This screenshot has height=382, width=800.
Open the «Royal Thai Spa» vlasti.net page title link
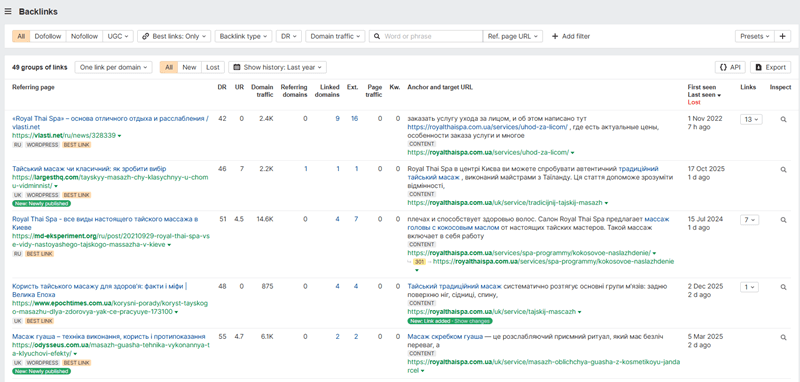pos(110,122)
